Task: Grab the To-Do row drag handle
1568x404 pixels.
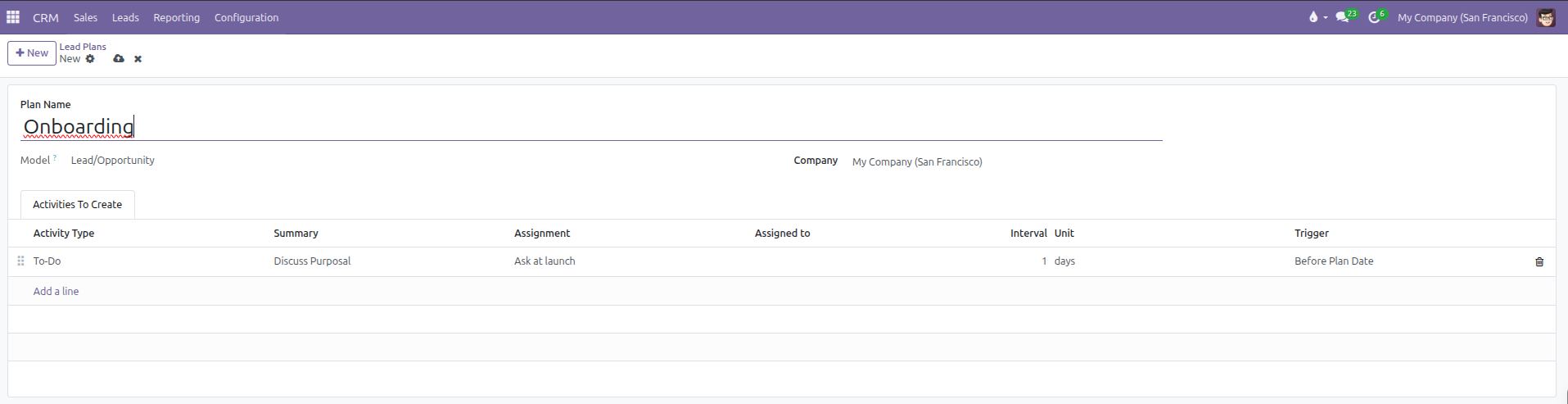Action: click(x=20, y=261)
